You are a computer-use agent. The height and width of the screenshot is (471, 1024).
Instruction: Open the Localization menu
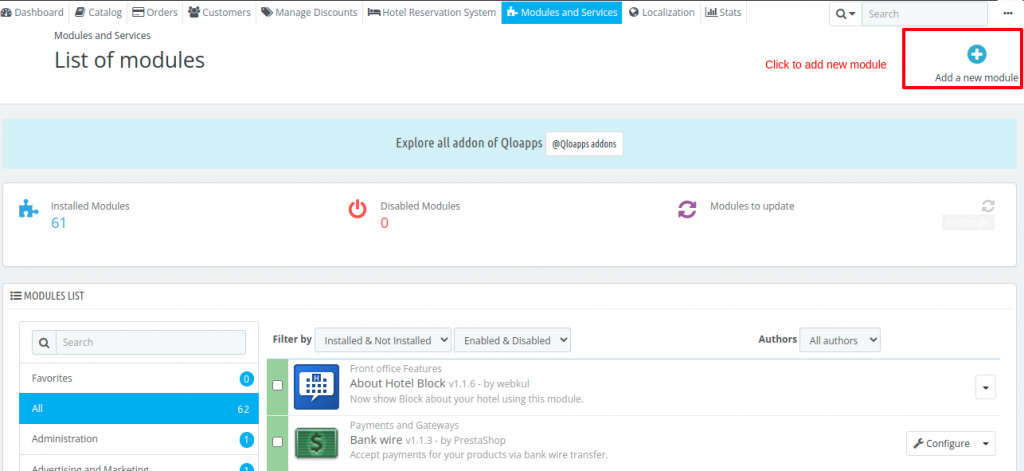[x=662, y=12]
